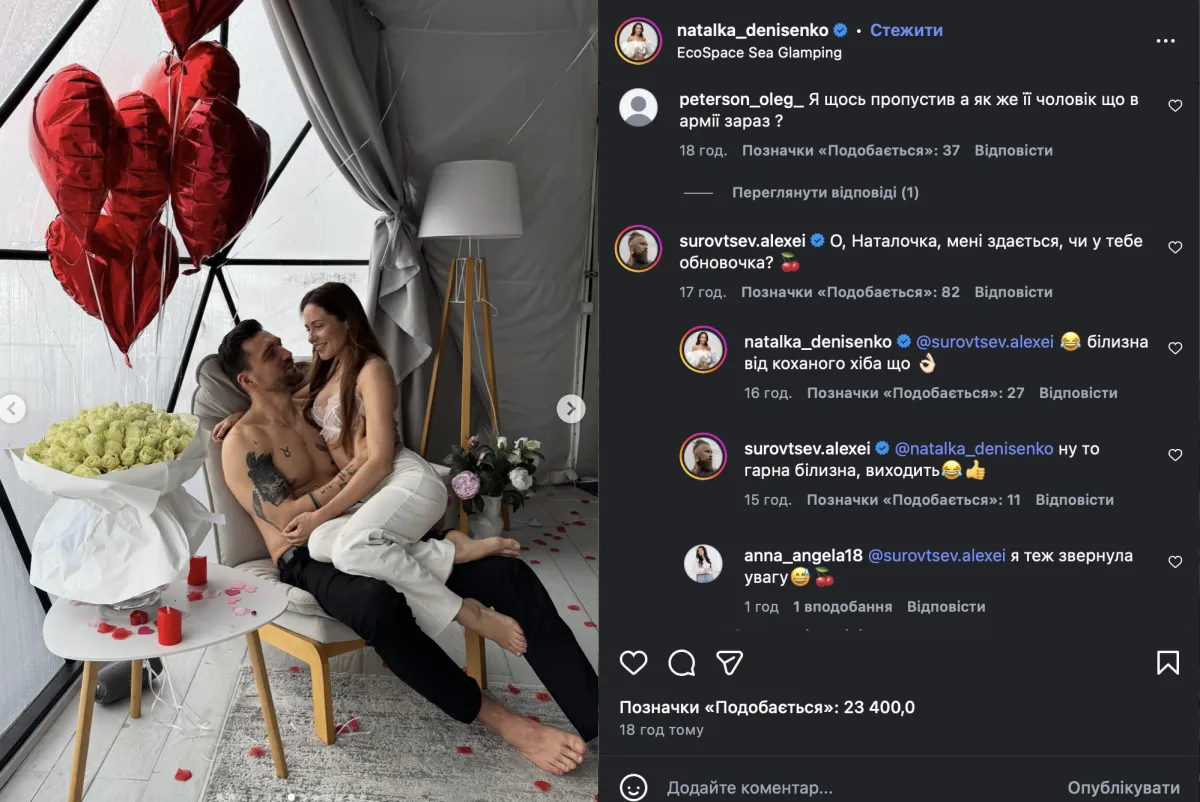Open comments via speech bubble icon
The width and height of the screenshot is (1200, 802).
point(682,662)
